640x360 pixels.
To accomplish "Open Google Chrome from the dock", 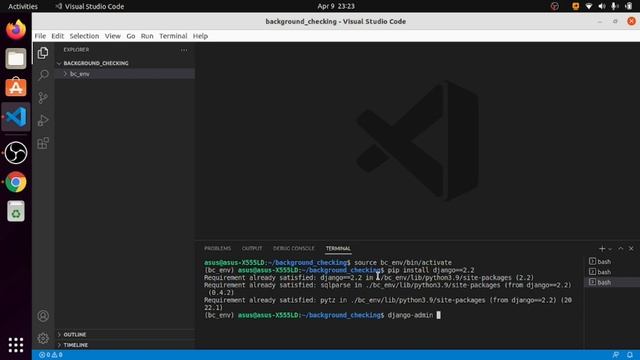I will [16, 182].
